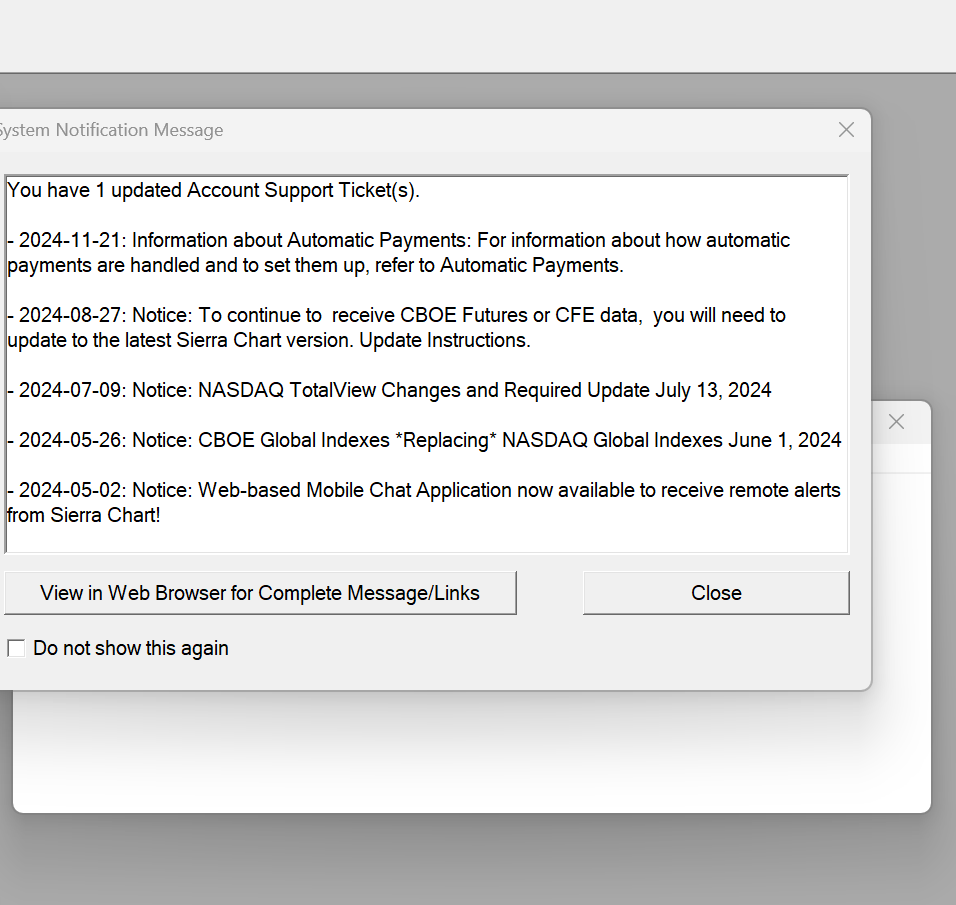Click the "Do not show this again" label text
The width and height of the screenshot is (956, 905).
[131, 648]
